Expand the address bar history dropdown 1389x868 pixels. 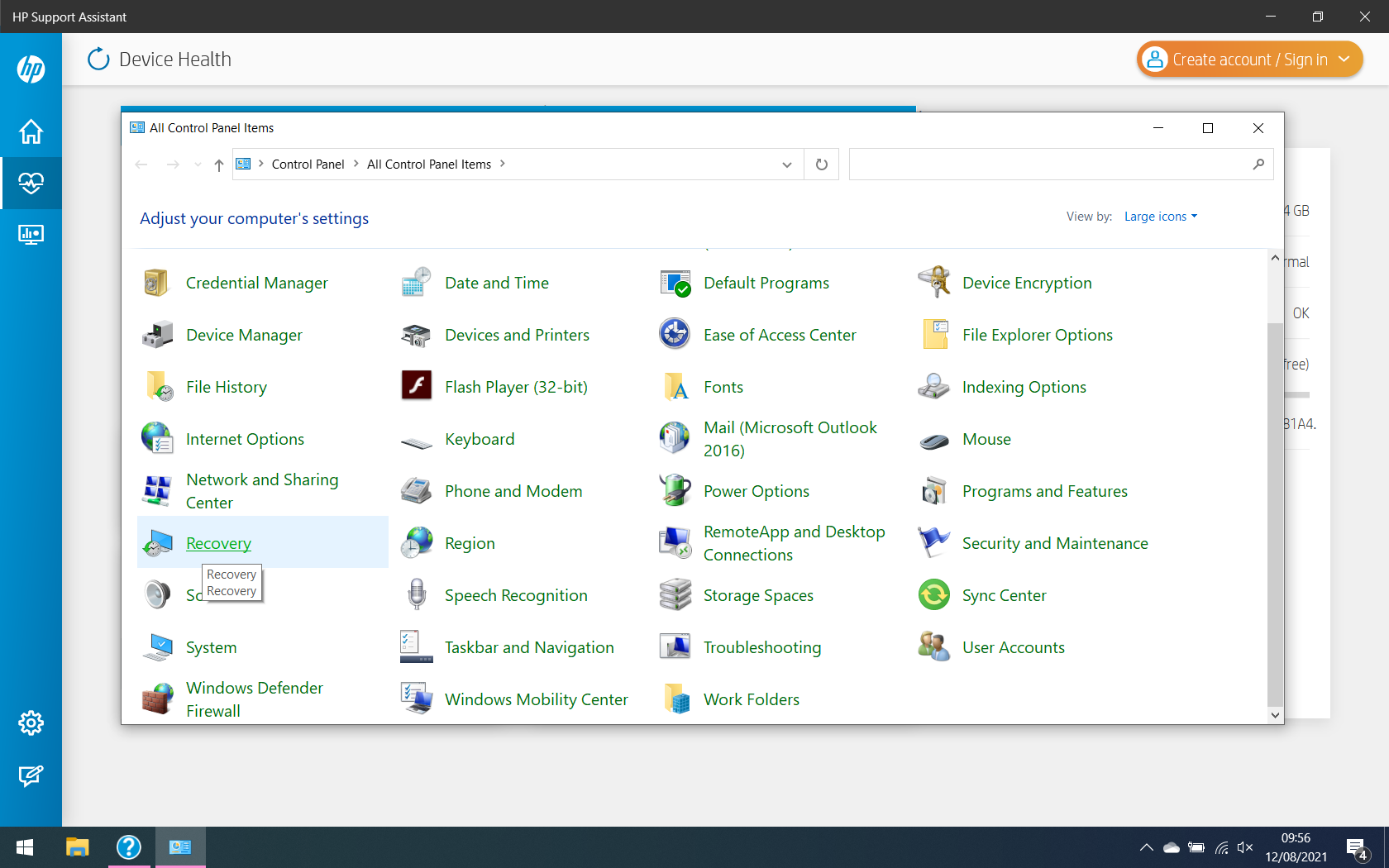(x=787, y=165)
